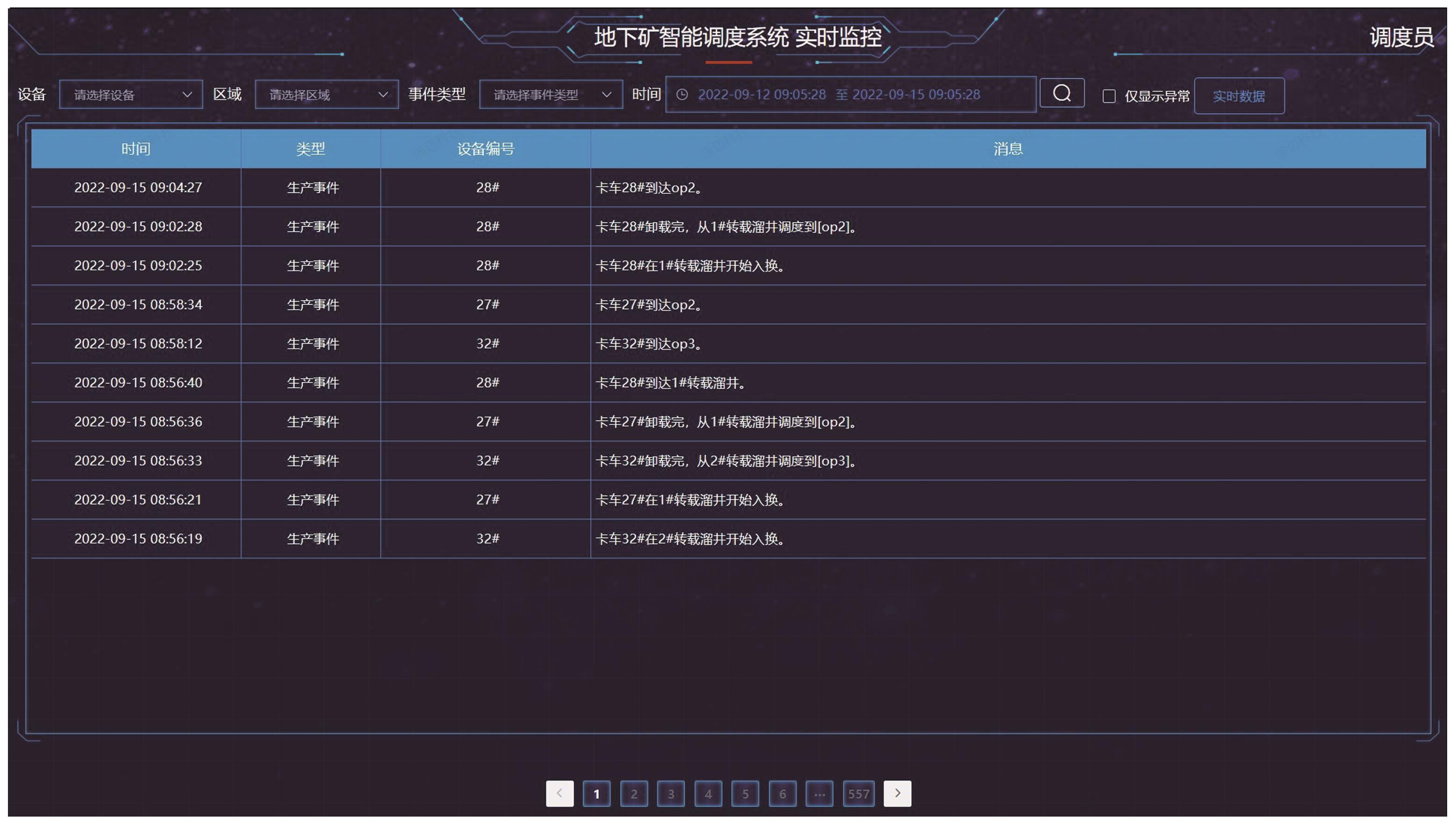The width and height of the screenshot is (1456, 825).
Task: Select page 4 in pagination
Action: click(x=708, y=794)
